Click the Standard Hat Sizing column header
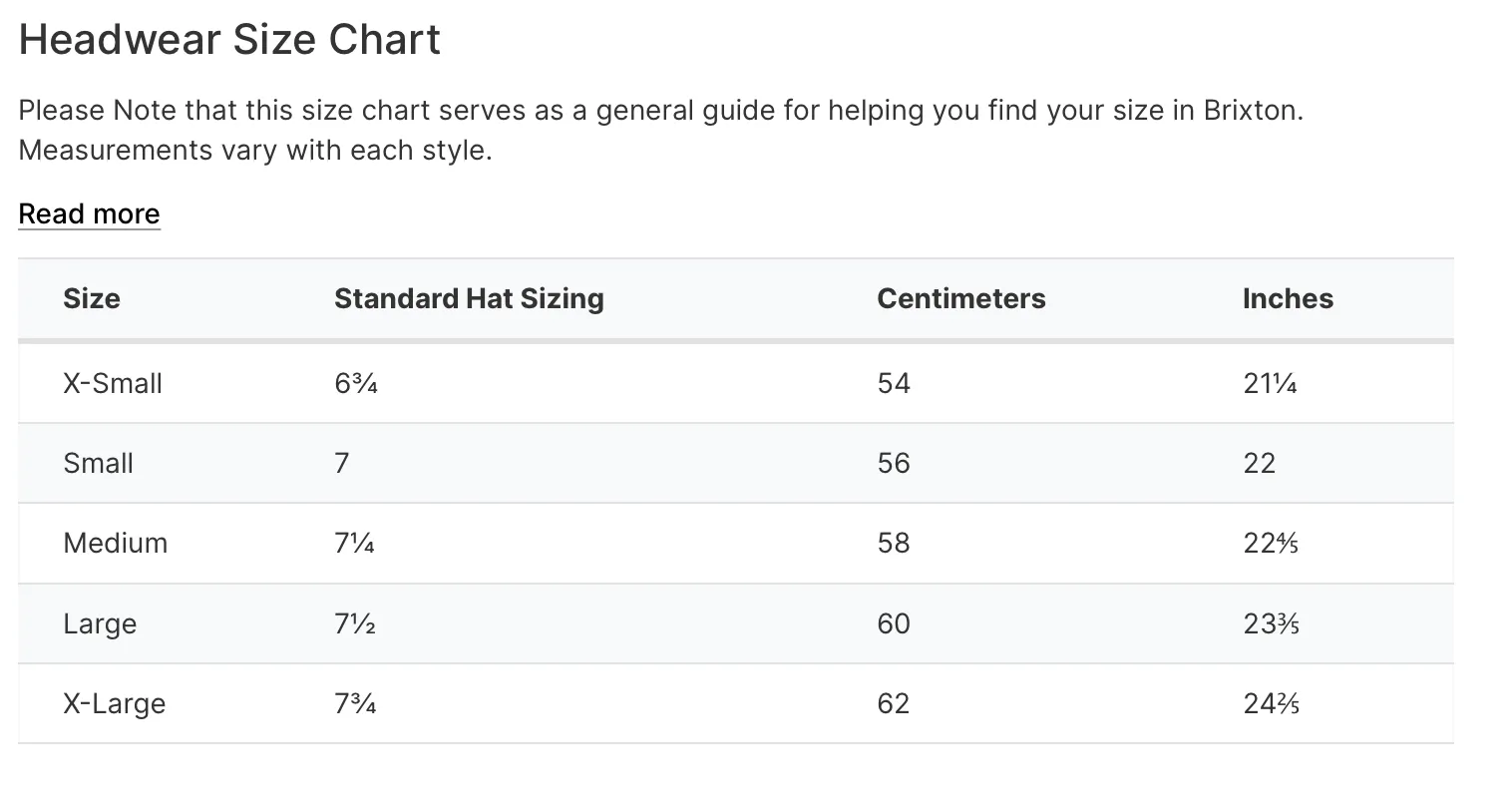 click(469, 298)
